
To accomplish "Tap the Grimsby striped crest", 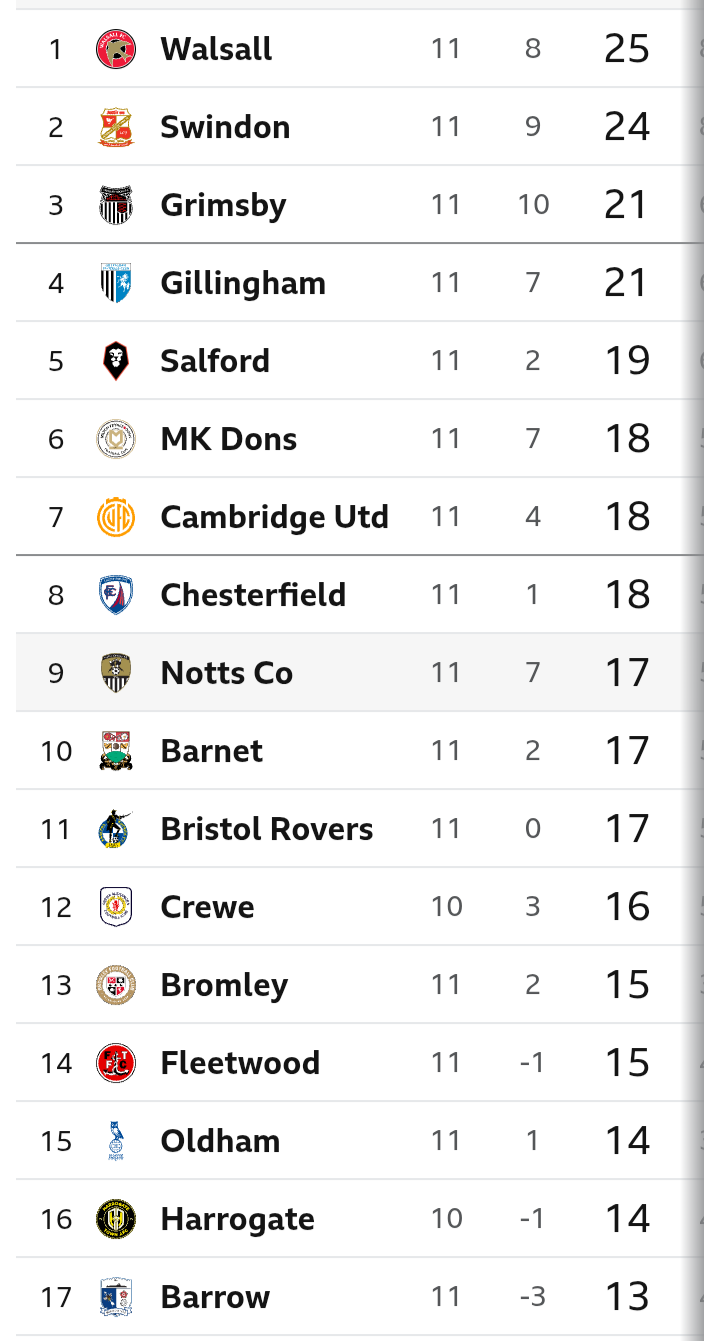I will tap(116, 205).
